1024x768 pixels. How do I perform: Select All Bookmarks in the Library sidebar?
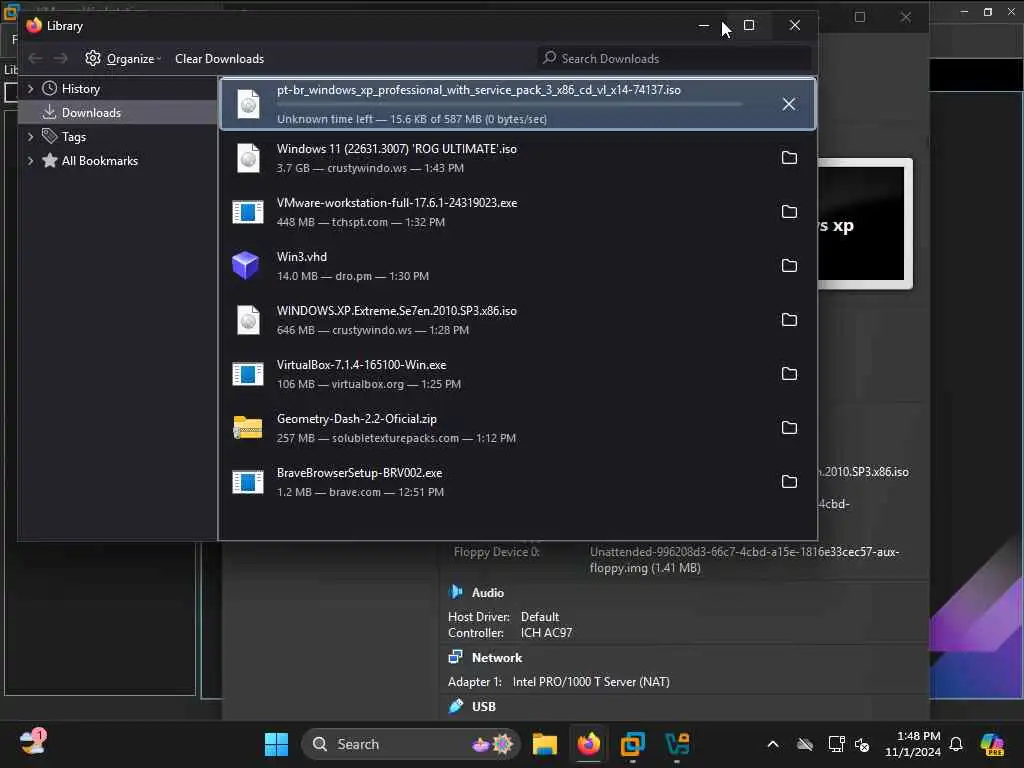click(99, 161)
